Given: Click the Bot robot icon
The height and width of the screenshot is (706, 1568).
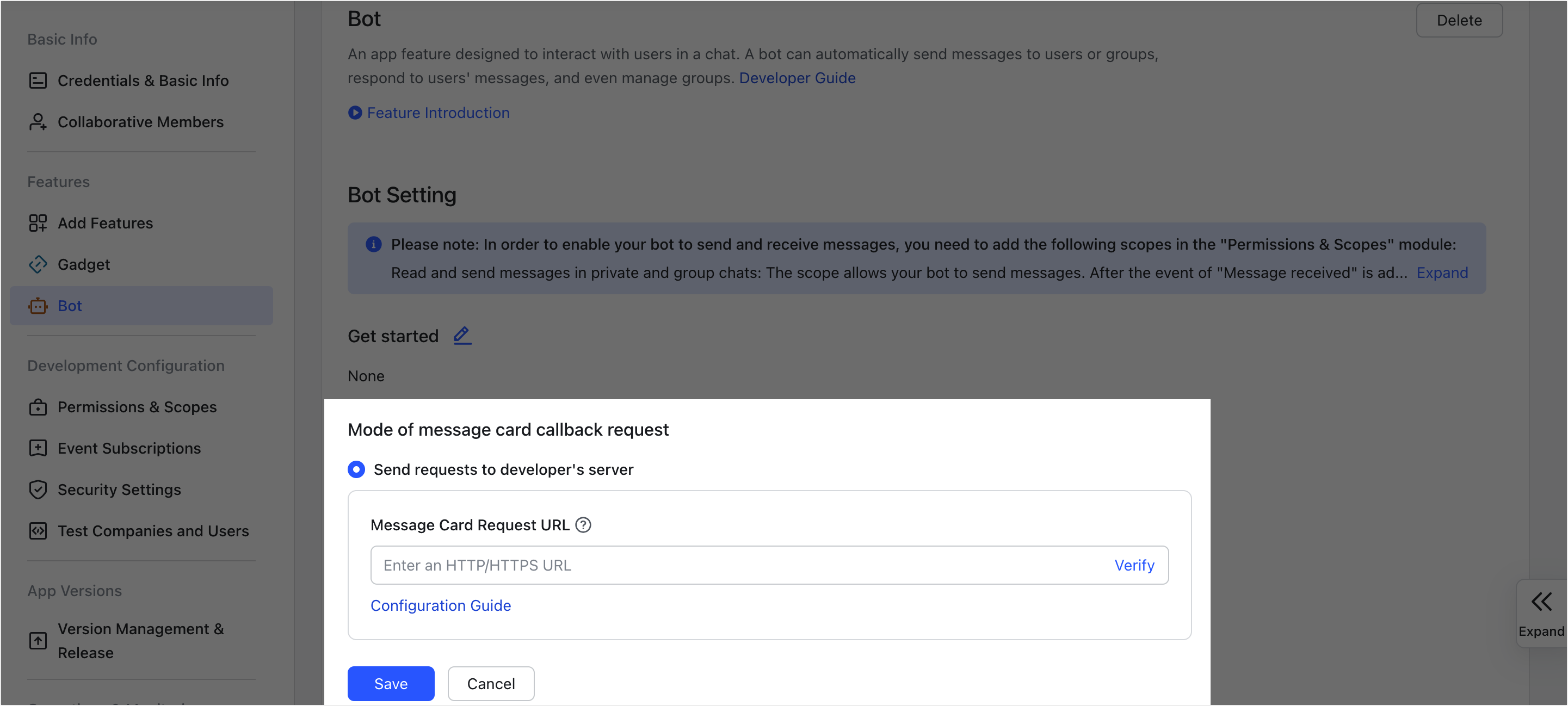Looking at the screenshot, I should 38,306.
